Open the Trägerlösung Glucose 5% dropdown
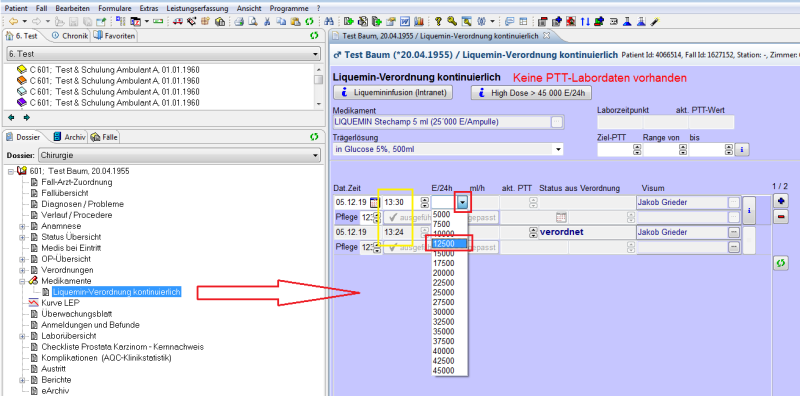The width and height of the screenshot is (800, 396). pos(559,150)
